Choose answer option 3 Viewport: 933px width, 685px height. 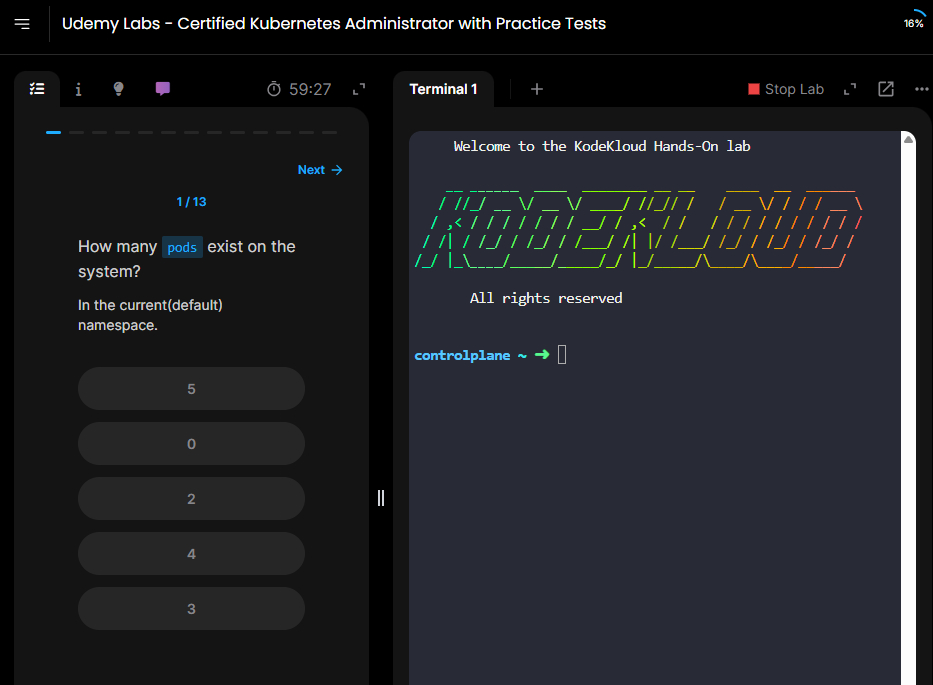pyautogui.click(x=192, y=609)
